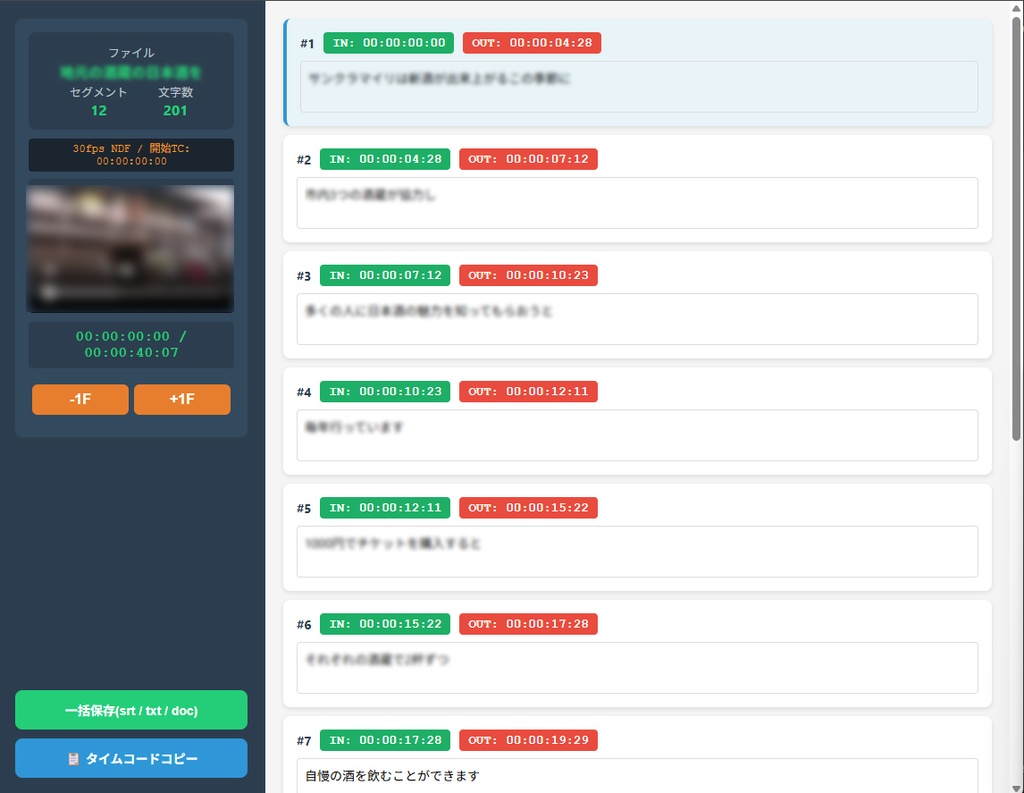Click the segment #7 text 自慢の酒を飲むことができます

392,776
